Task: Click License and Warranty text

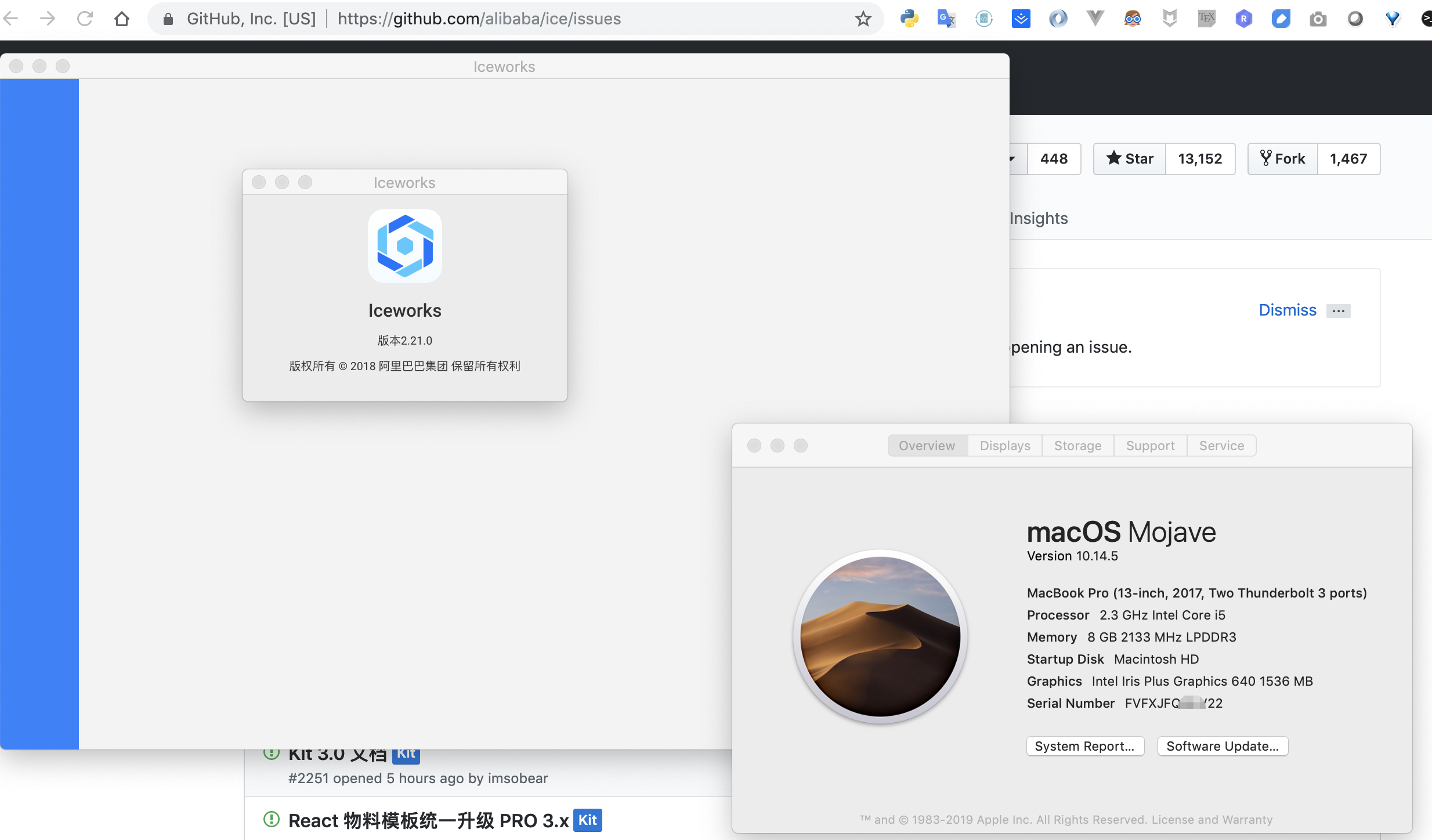Action: click(1212, 819)
